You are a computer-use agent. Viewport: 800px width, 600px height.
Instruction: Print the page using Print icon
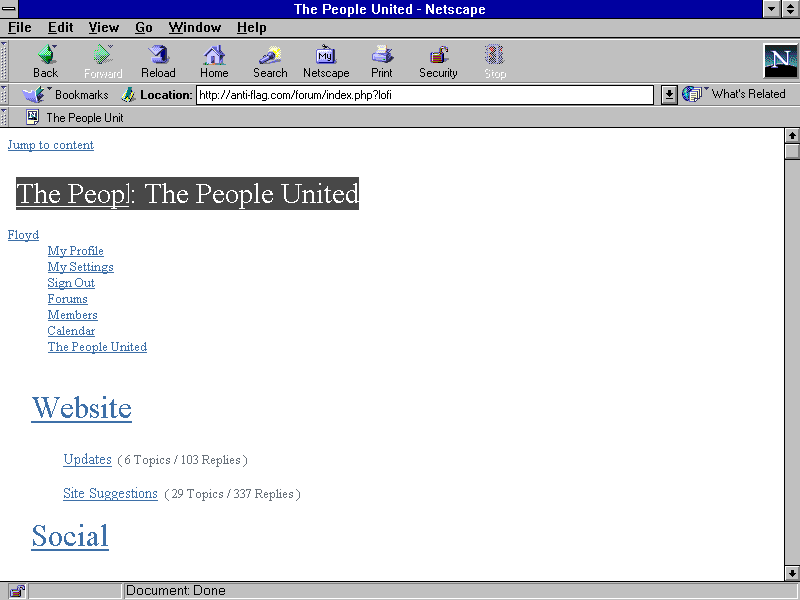coord(382,56)
